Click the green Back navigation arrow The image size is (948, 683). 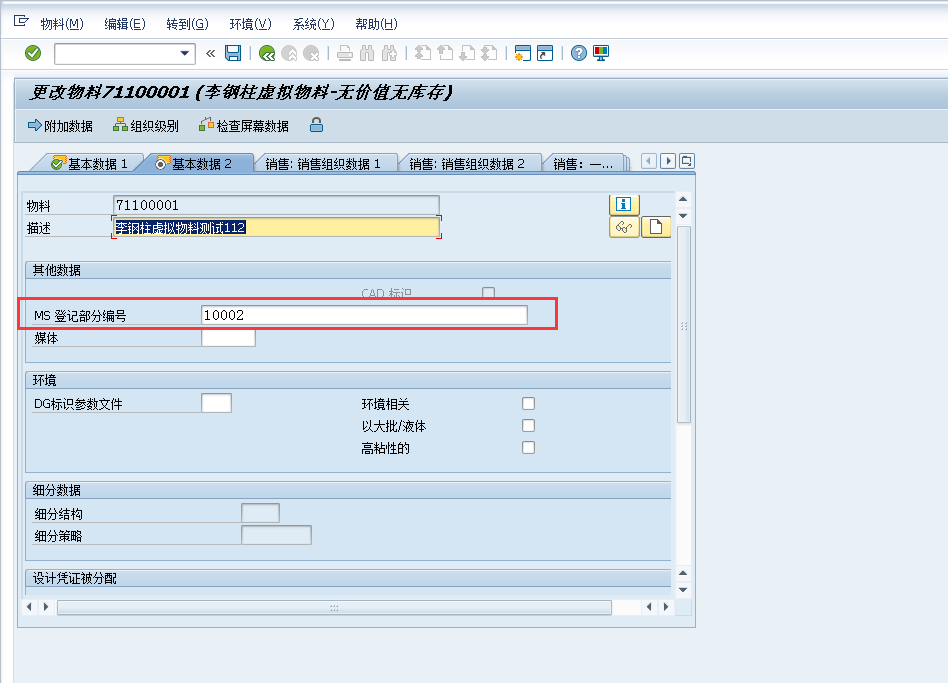[x=265, y=52]
